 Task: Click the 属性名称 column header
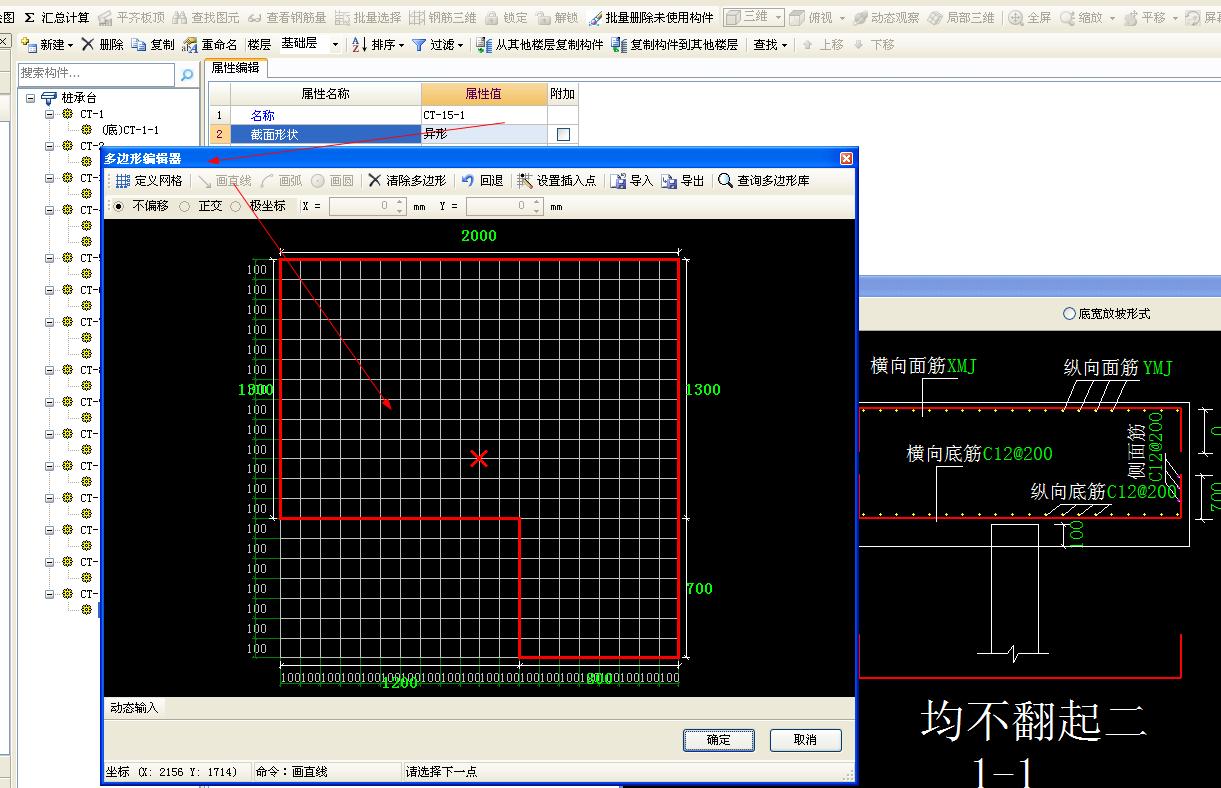pos(326,94)
